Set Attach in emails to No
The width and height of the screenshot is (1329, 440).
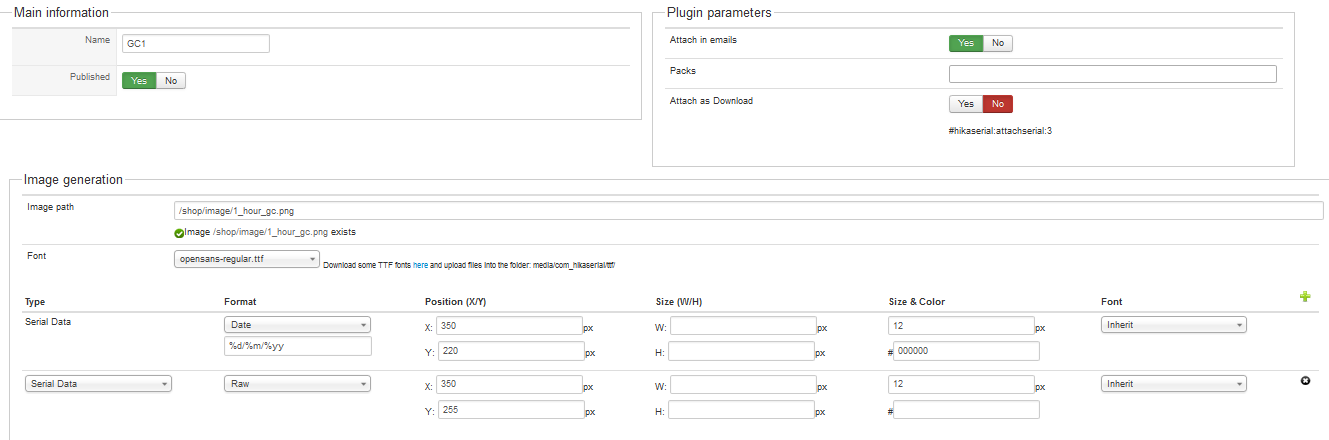click(998, 43)
